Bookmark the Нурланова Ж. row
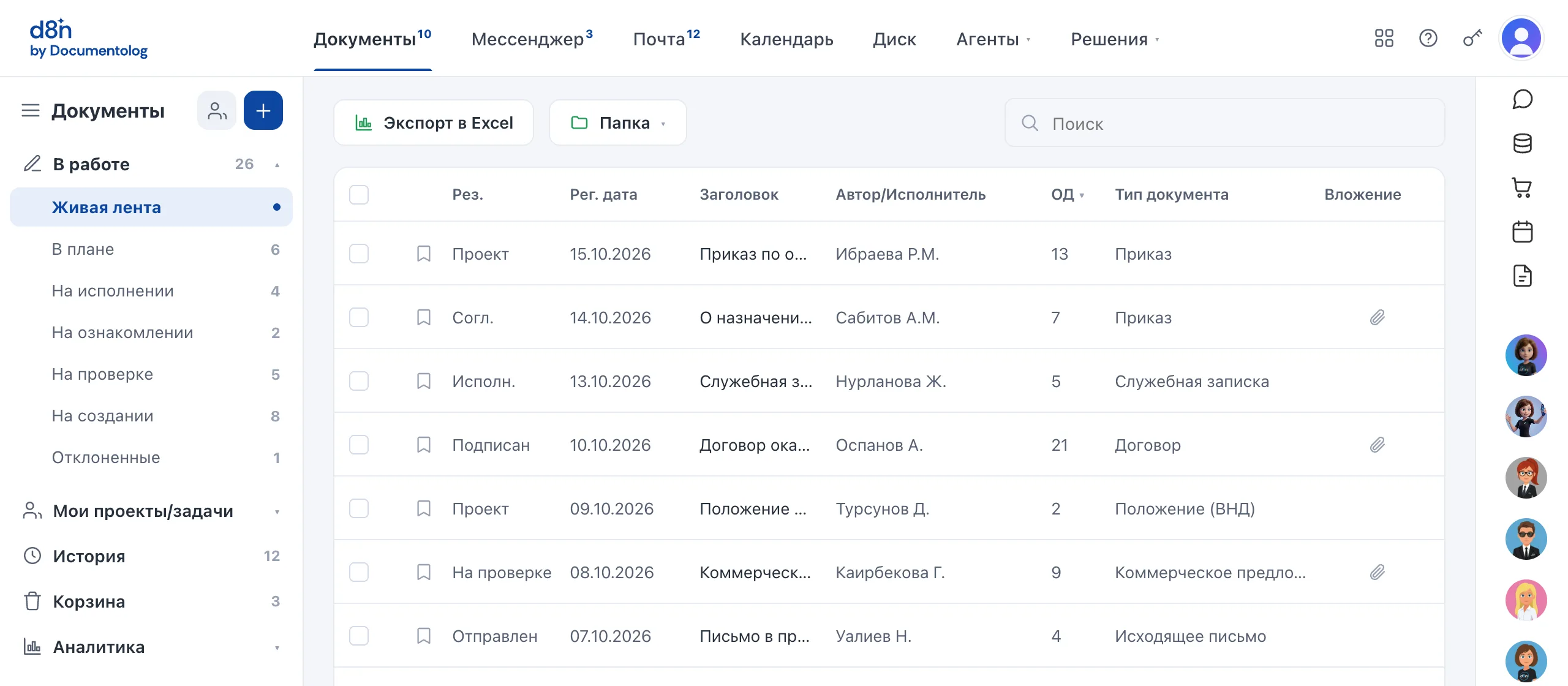This screenshot has width=1568, height=686. pyautogui.click(x=424, y=381)
